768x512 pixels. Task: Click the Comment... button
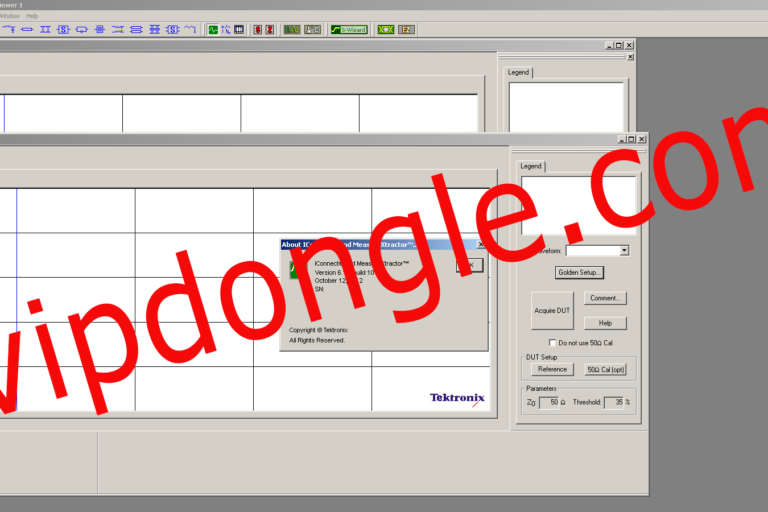(x=605, y=298)
